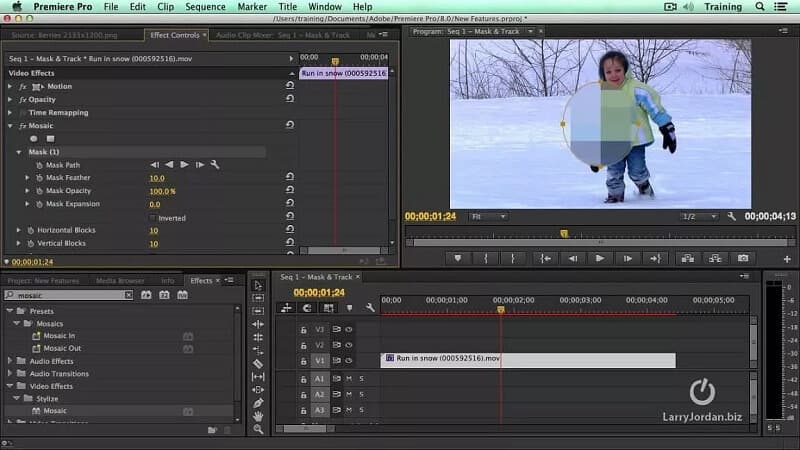Open the button editor plus icon
800x450 pixels.
[x=787, y=259]
